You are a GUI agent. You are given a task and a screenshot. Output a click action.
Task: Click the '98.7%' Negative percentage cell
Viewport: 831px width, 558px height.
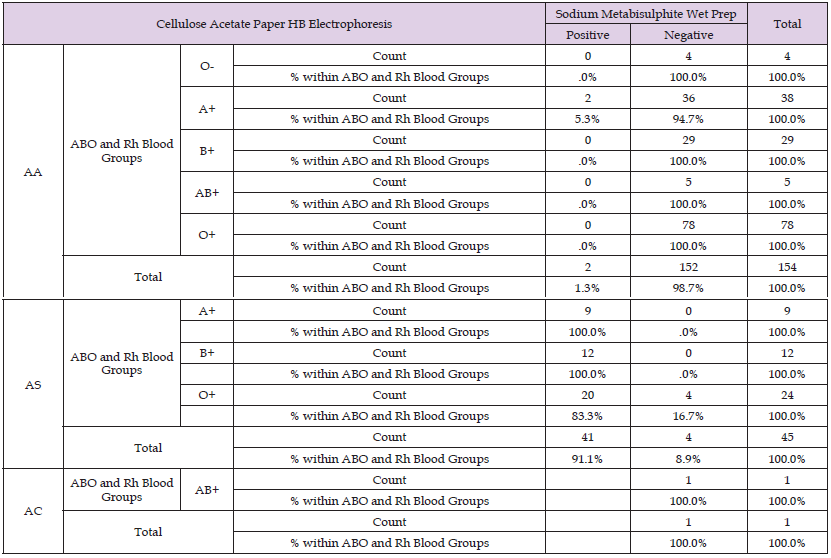click(x=688, y=288)
